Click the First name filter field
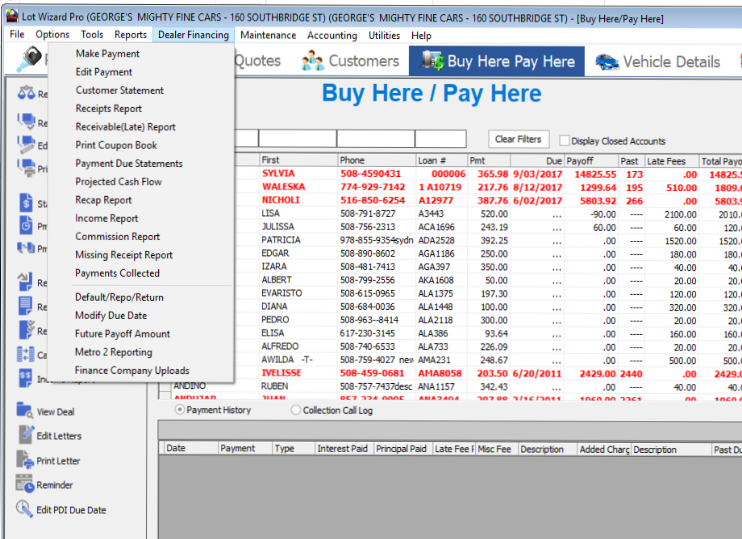 pyautogui.click(x=298, y=139)
